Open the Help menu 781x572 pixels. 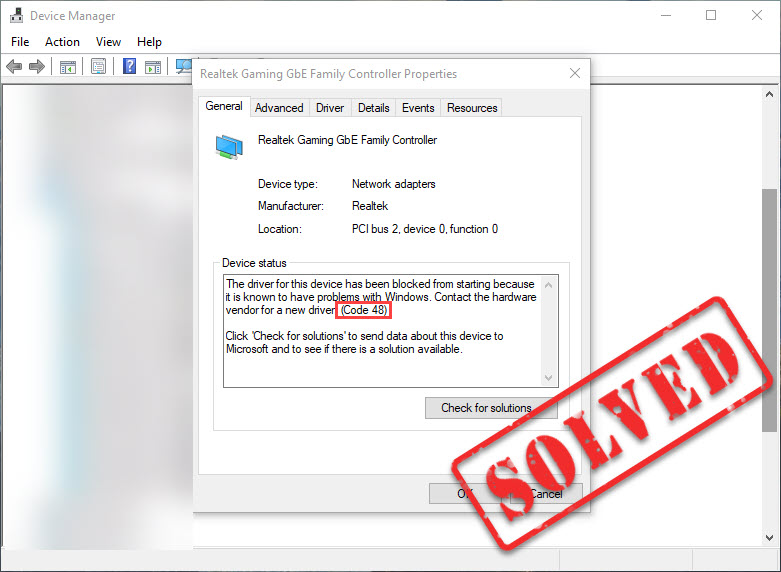(x=149, y=42)
